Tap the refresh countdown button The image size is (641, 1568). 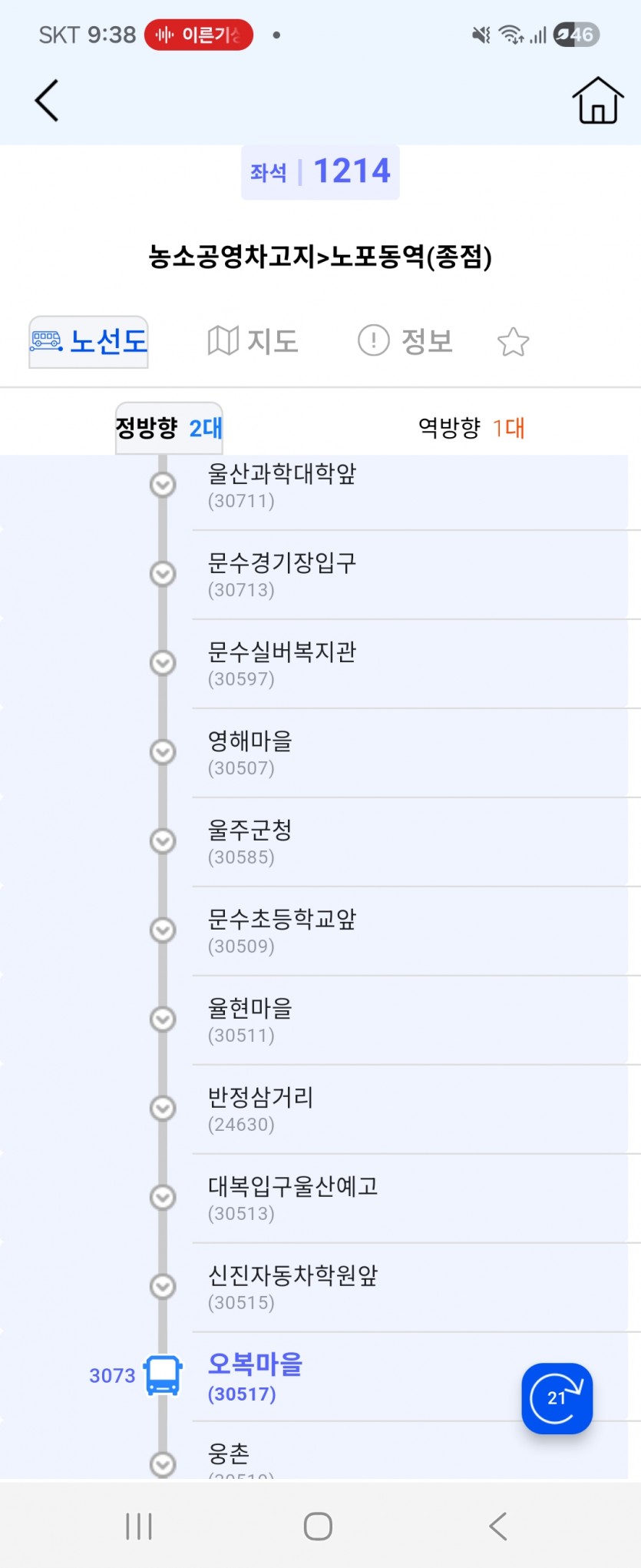[557, 1397]
